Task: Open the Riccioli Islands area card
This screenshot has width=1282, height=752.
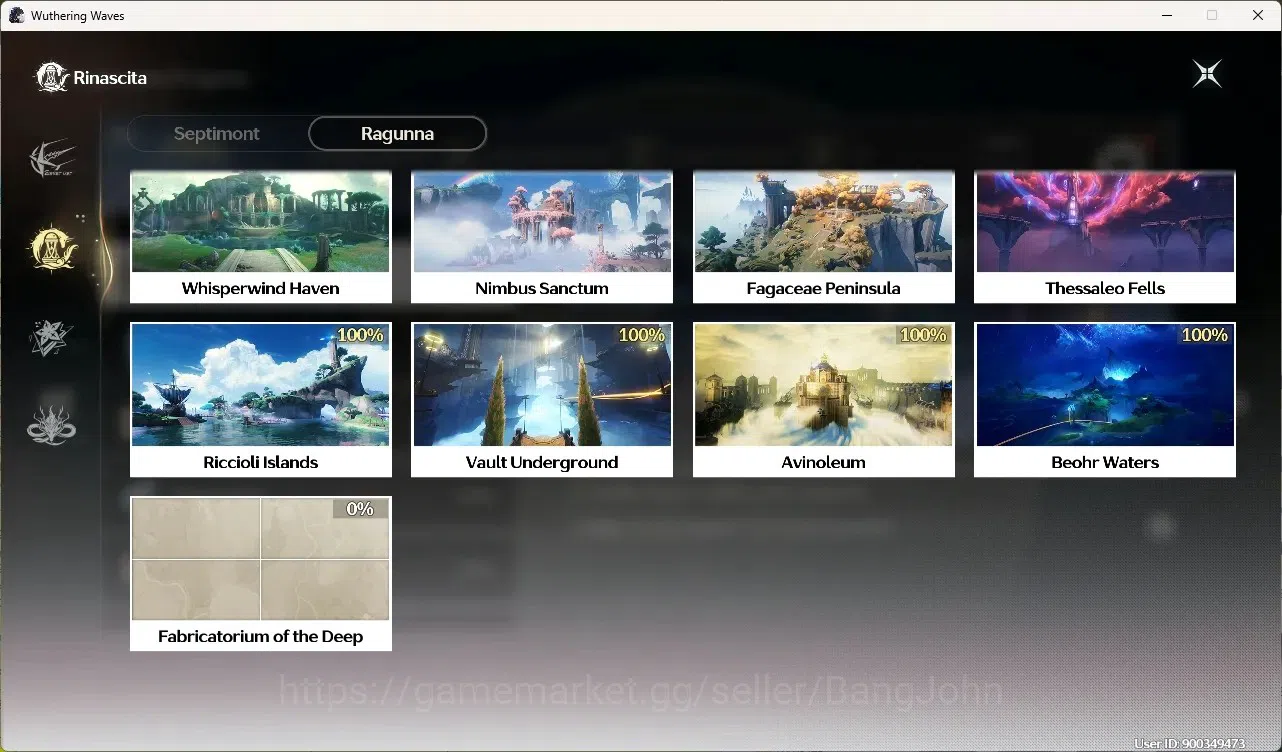Action: coord(261,399)
